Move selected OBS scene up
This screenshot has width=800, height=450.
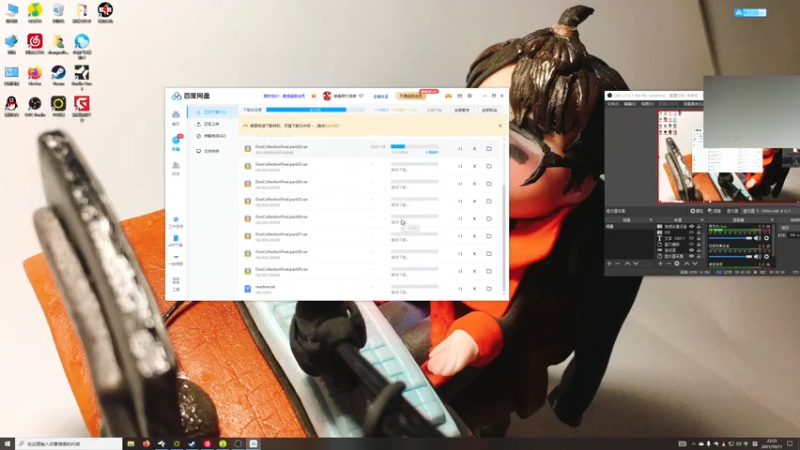pyautogui.click(x=627, y=264)
